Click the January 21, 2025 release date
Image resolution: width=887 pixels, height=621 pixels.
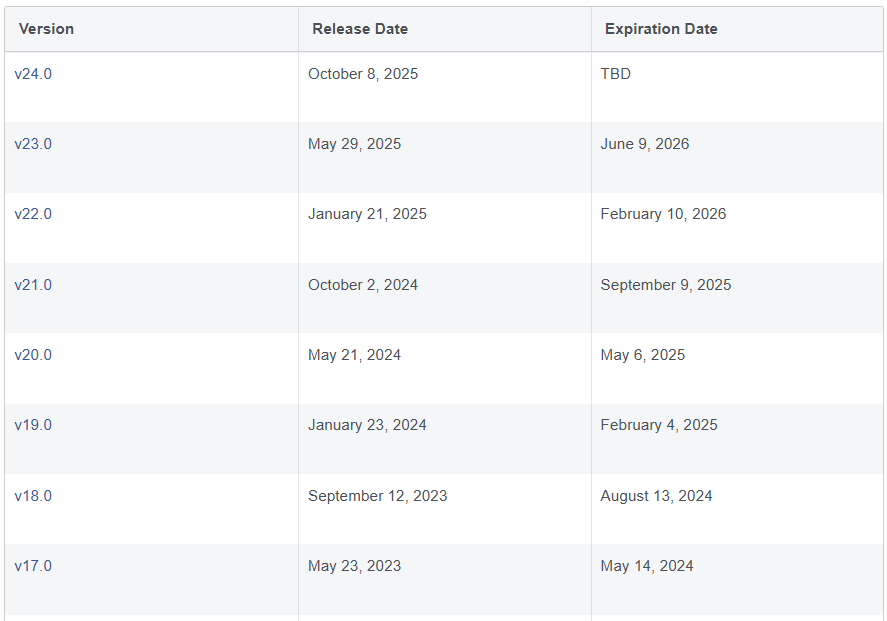(367, 214)
